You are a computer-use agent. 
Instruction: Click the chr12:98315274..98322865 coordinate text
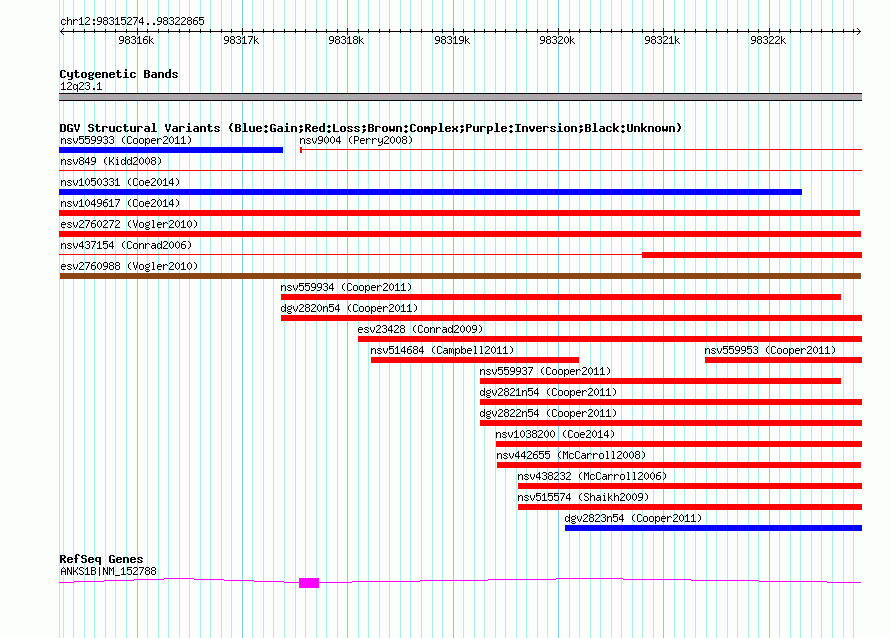[132, 21]
